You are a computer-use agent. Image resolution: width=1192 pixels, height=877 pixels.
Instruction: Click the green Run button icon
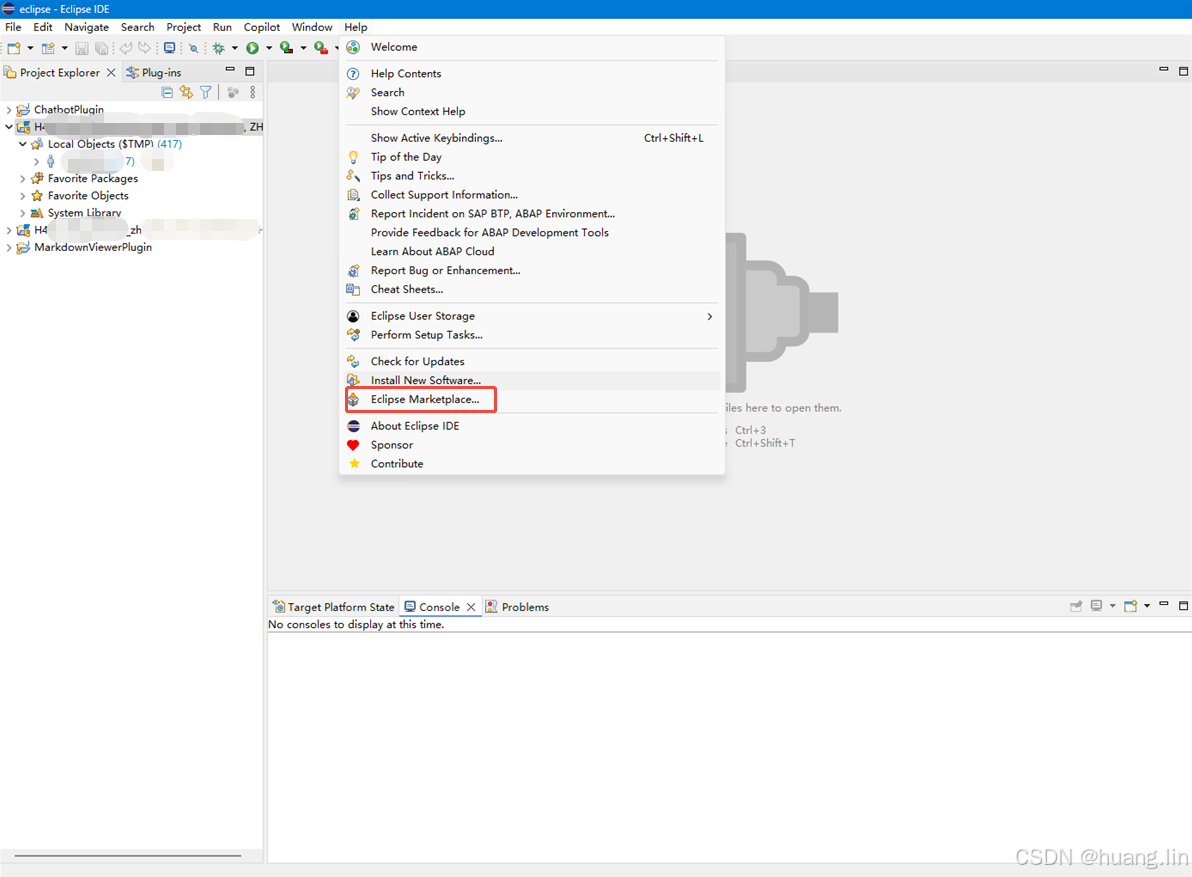[252, 48]
